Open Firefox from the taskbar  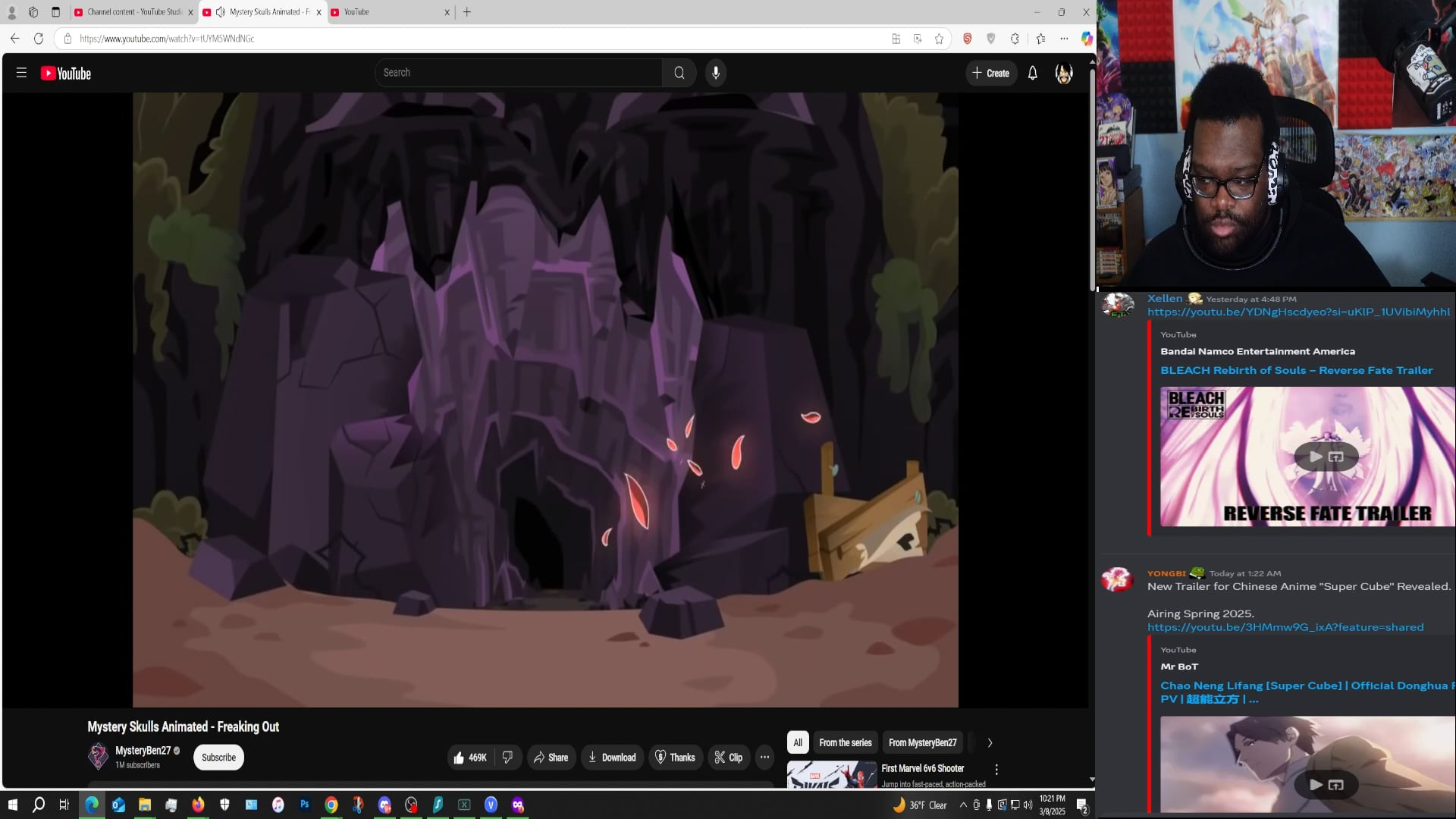(198, 805)
